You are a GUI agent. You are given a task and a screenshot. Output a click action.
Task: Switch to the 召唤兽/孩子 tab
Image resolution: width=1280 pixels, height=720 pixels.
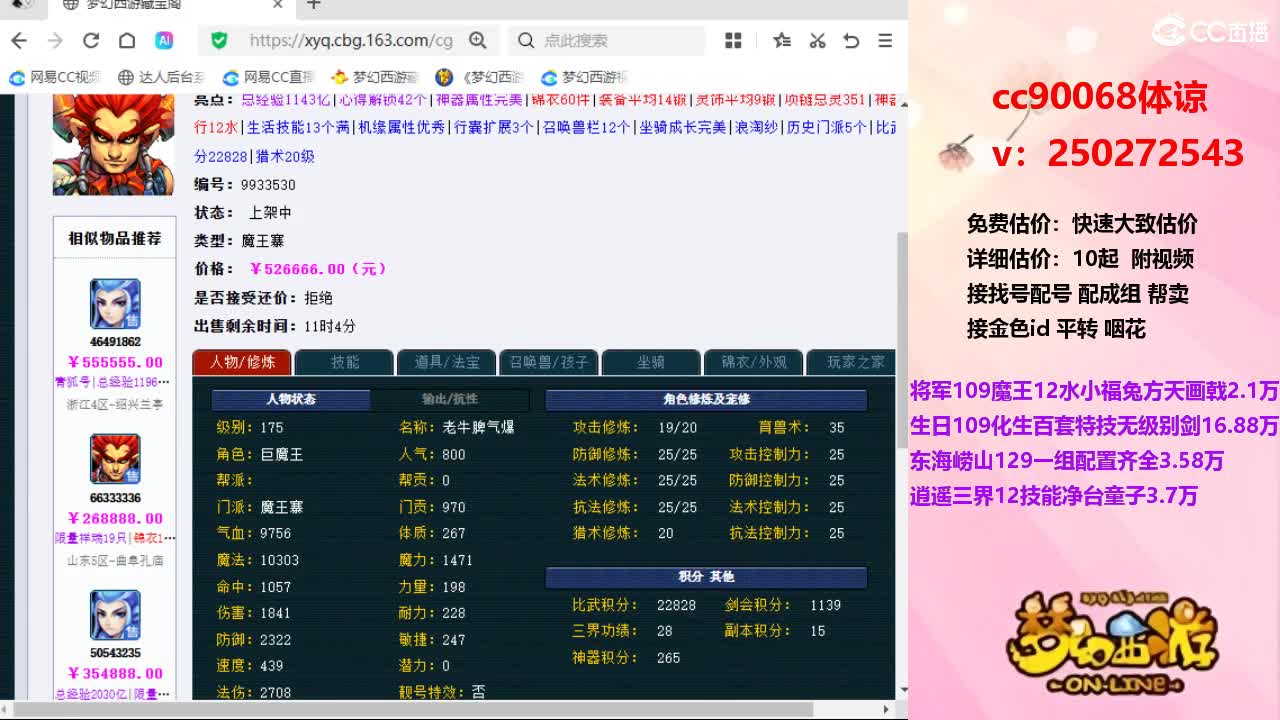[549, 362]
